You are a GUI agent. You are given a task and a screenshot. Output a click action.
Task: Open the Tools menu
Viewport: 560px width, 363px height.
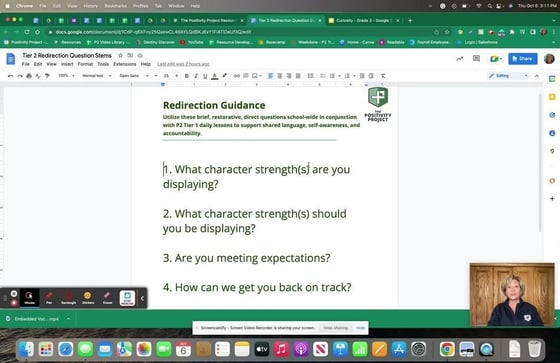(103, 64)
